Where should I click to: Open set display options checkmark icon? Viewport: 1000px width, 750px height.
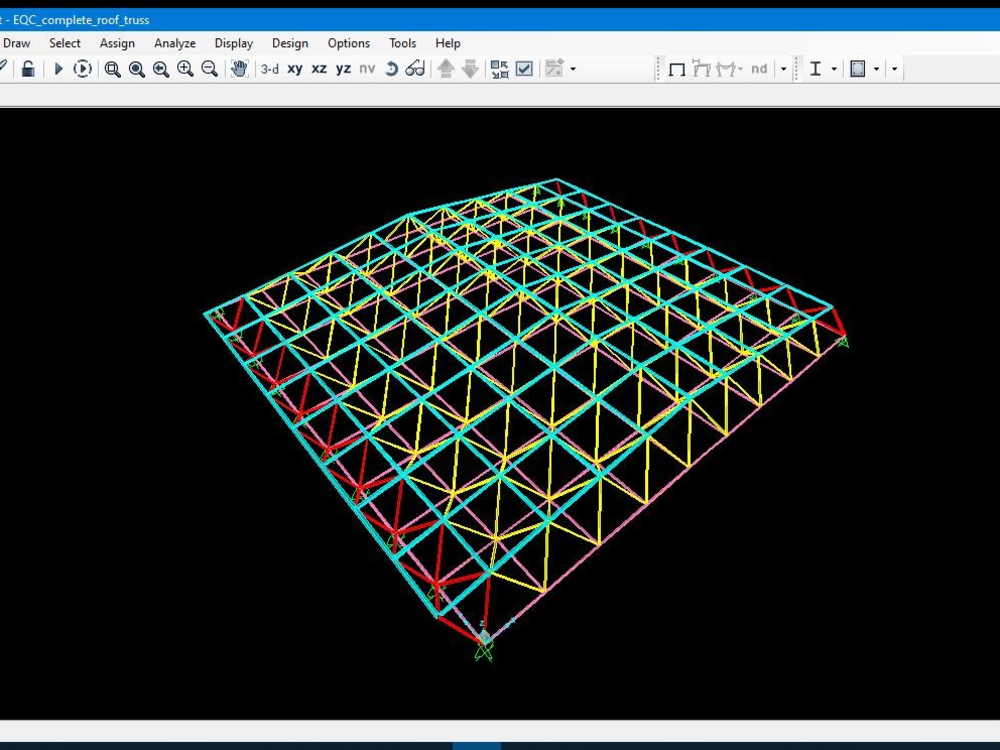click(x=524, y=69)
